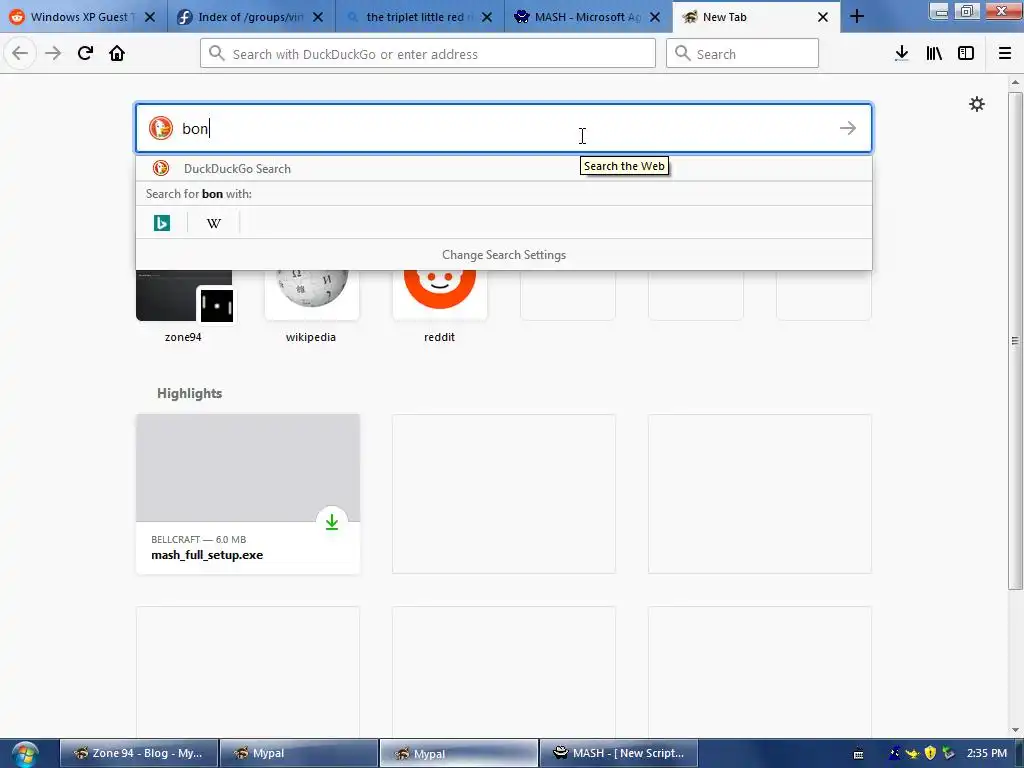Open mash_full_setup.exe highlight card
The image size is (1024, 768).
[x=248, y=494]
